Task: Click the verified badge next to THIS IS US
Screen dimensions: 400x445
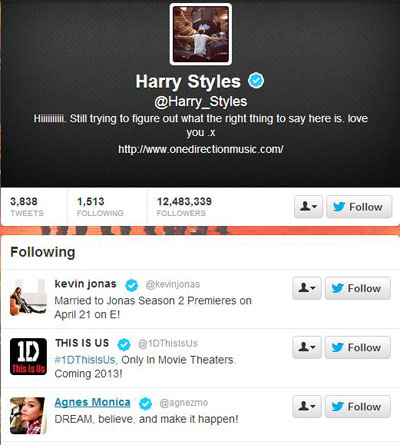Action: pyautogui.click(x=124, y=344)
